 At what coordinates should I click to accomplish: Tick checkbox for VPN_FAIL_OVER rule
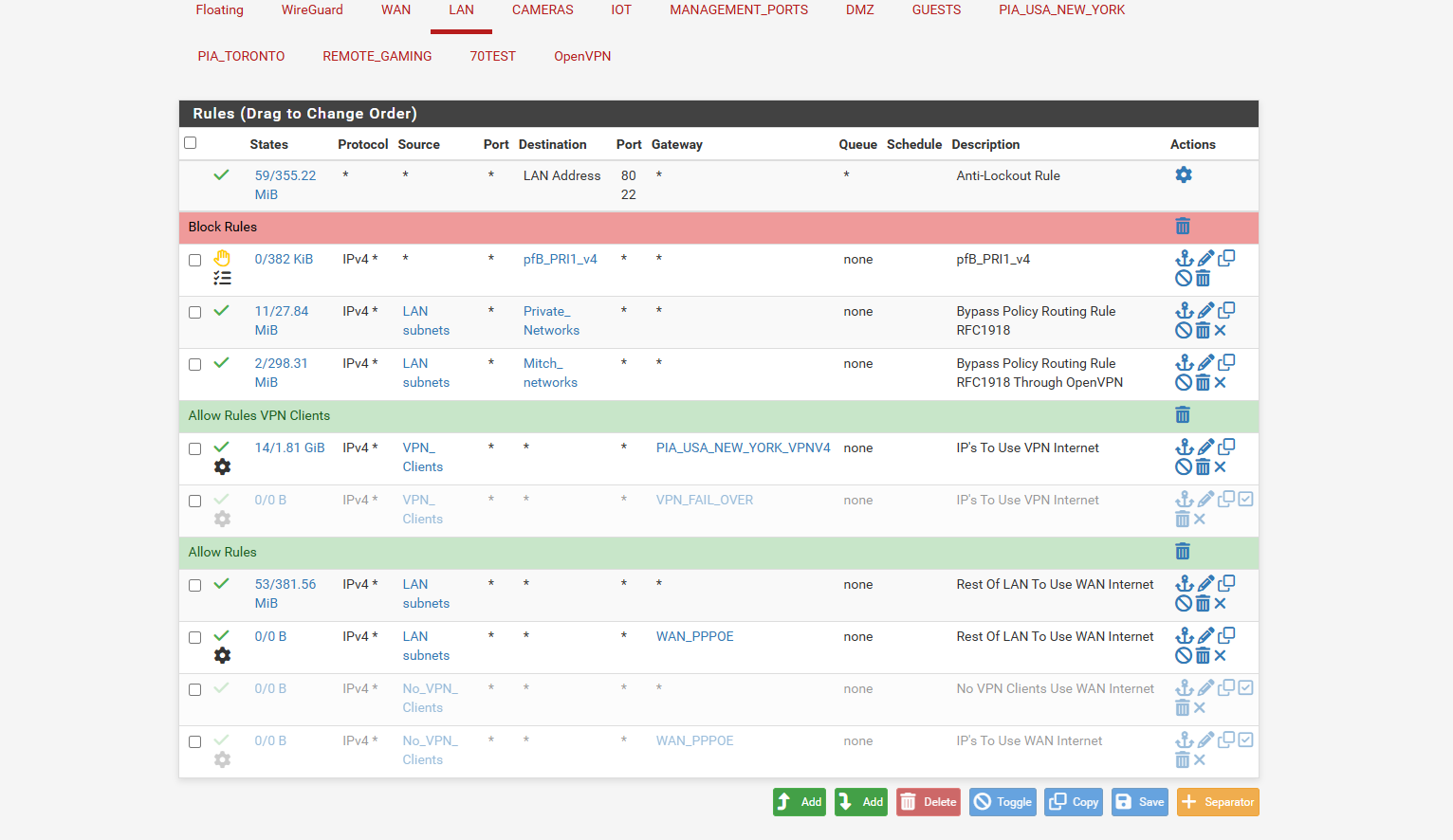[194, 501]
